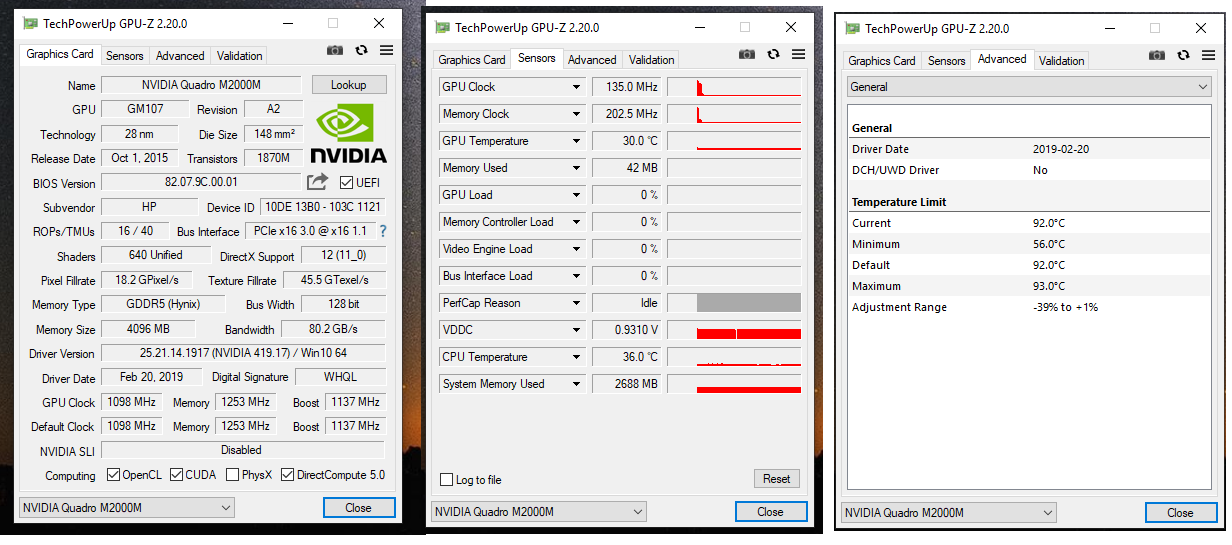The width and height of the screenshot is (1232, 545).
Task: Click refresh icon in Sensors window
Action: tap(773, 54)
